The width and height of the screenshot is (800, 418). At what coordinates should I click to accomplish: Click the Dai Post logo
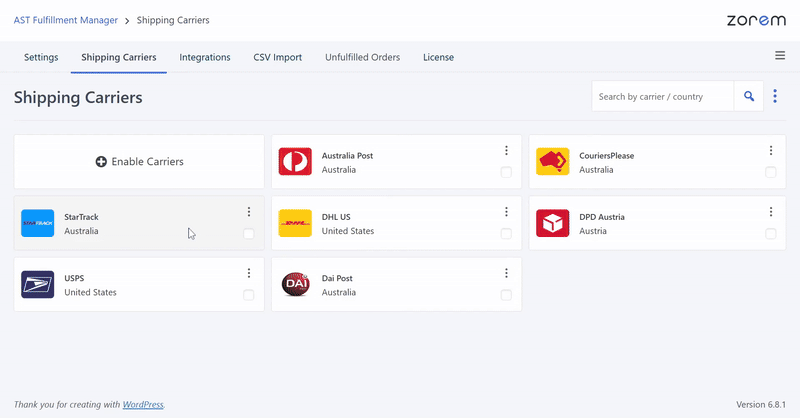[295, 285]
